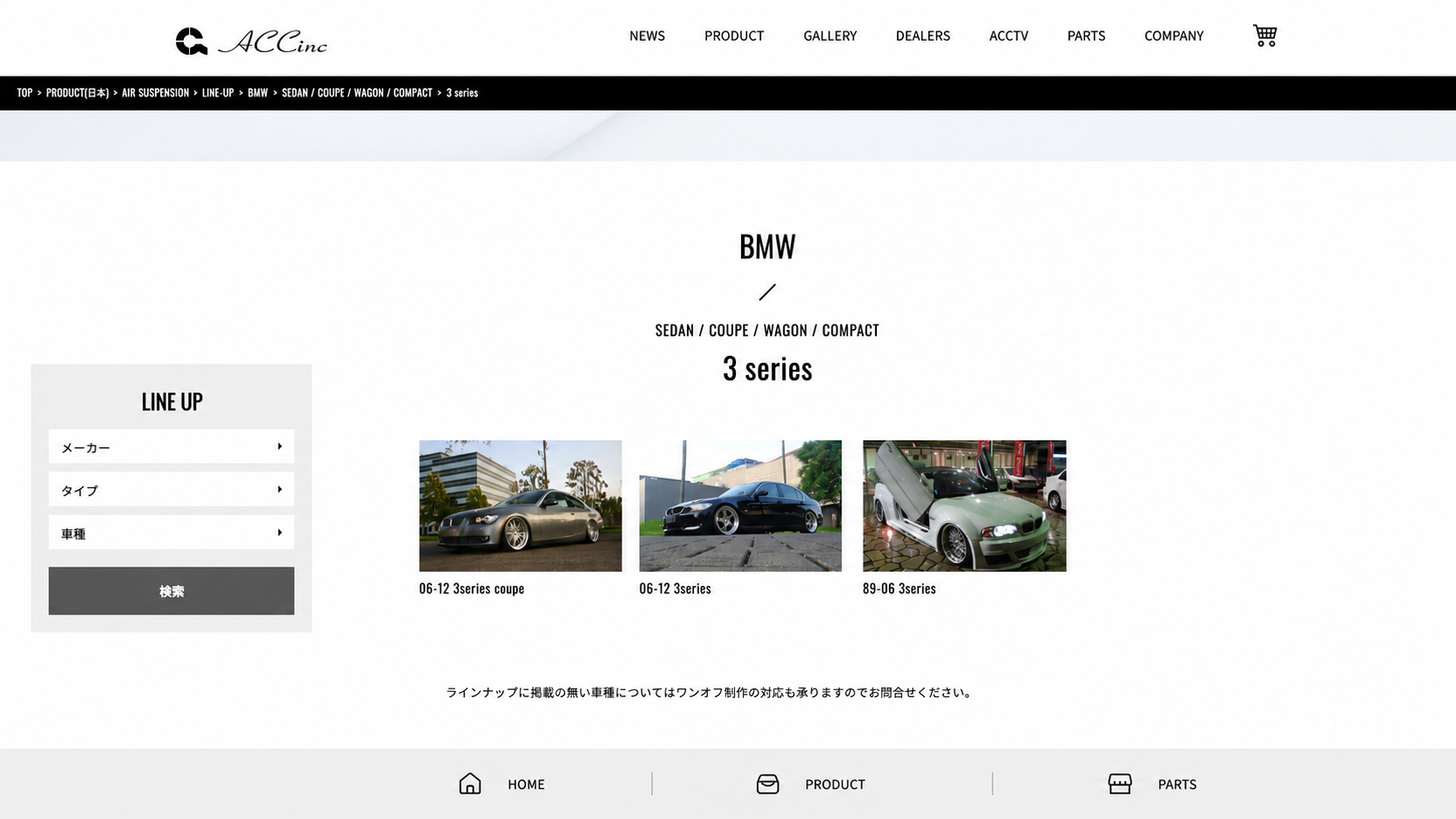Click SEDAN / COUPE / WAGON / COMPACT breadcrumb
The image size is (1456, 819).
[357, 92]
